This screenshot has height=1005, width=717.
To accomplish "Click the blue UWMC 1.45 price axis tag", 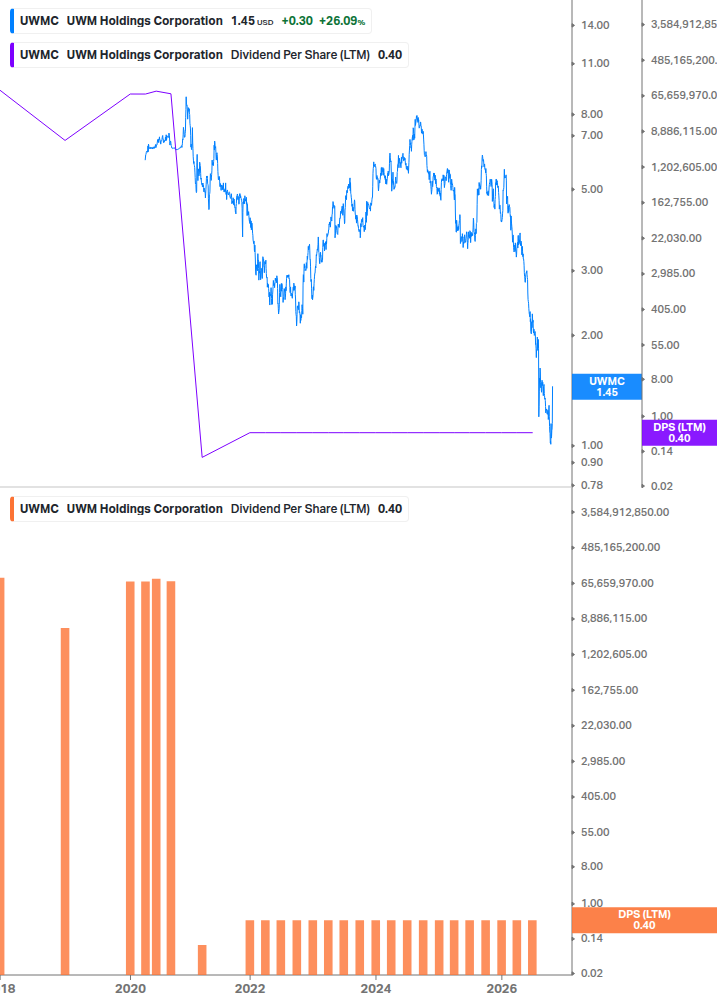I will click(x=606, y=386).
